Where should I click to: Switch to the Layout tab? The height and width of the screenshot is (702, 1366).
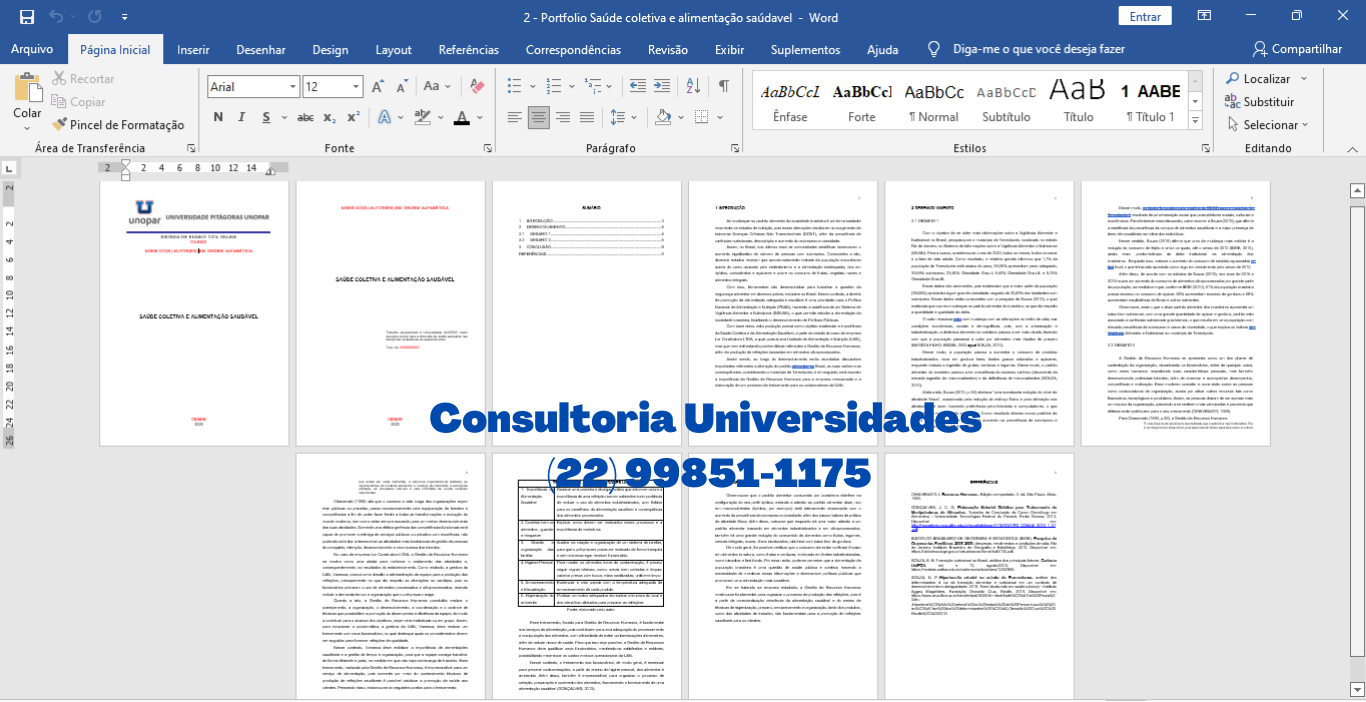click(393, 50)
